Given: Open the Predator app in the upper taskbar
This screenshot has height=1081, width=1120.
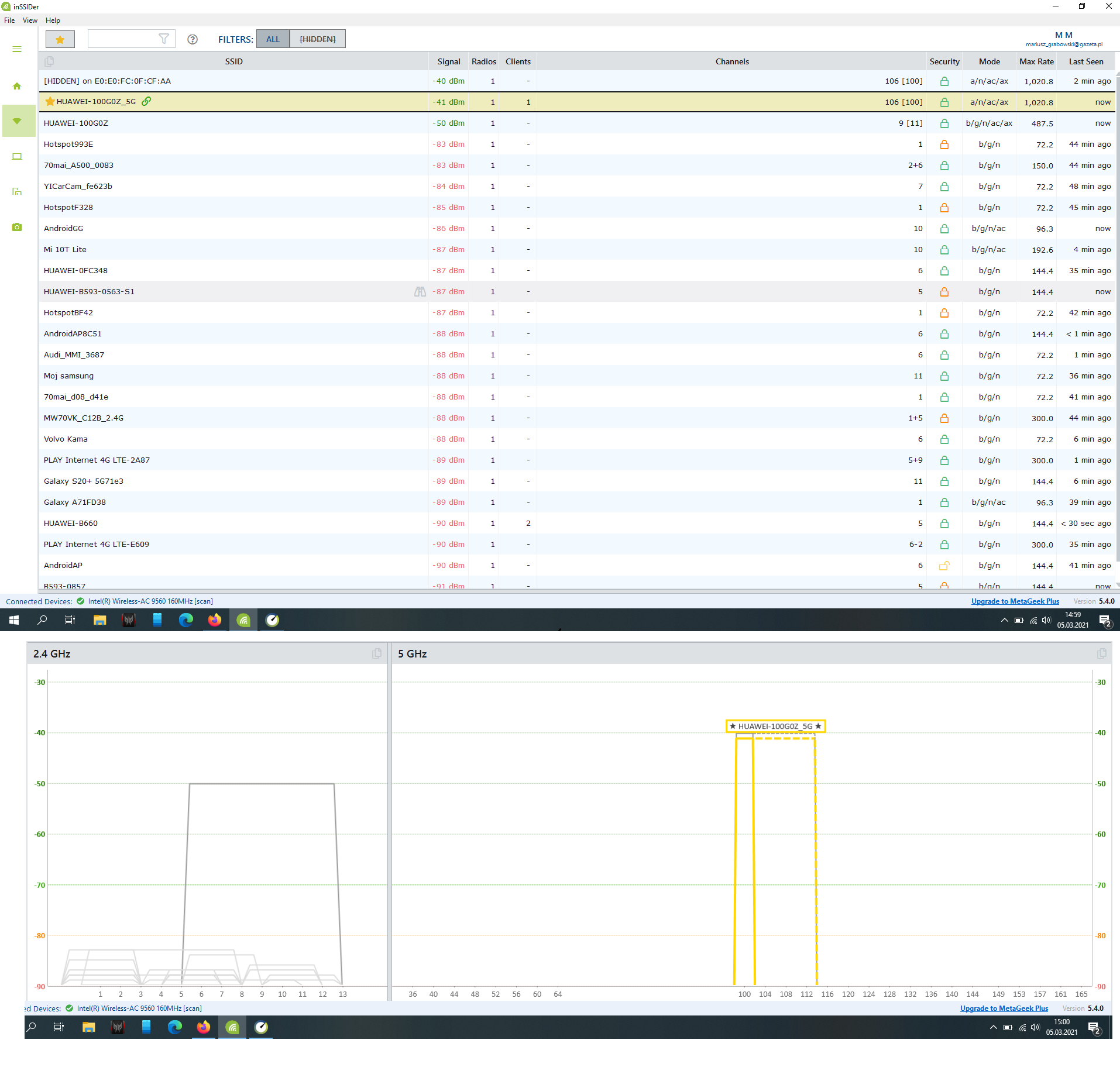Looking at the screenshot, I should click(x=129, y=620).
